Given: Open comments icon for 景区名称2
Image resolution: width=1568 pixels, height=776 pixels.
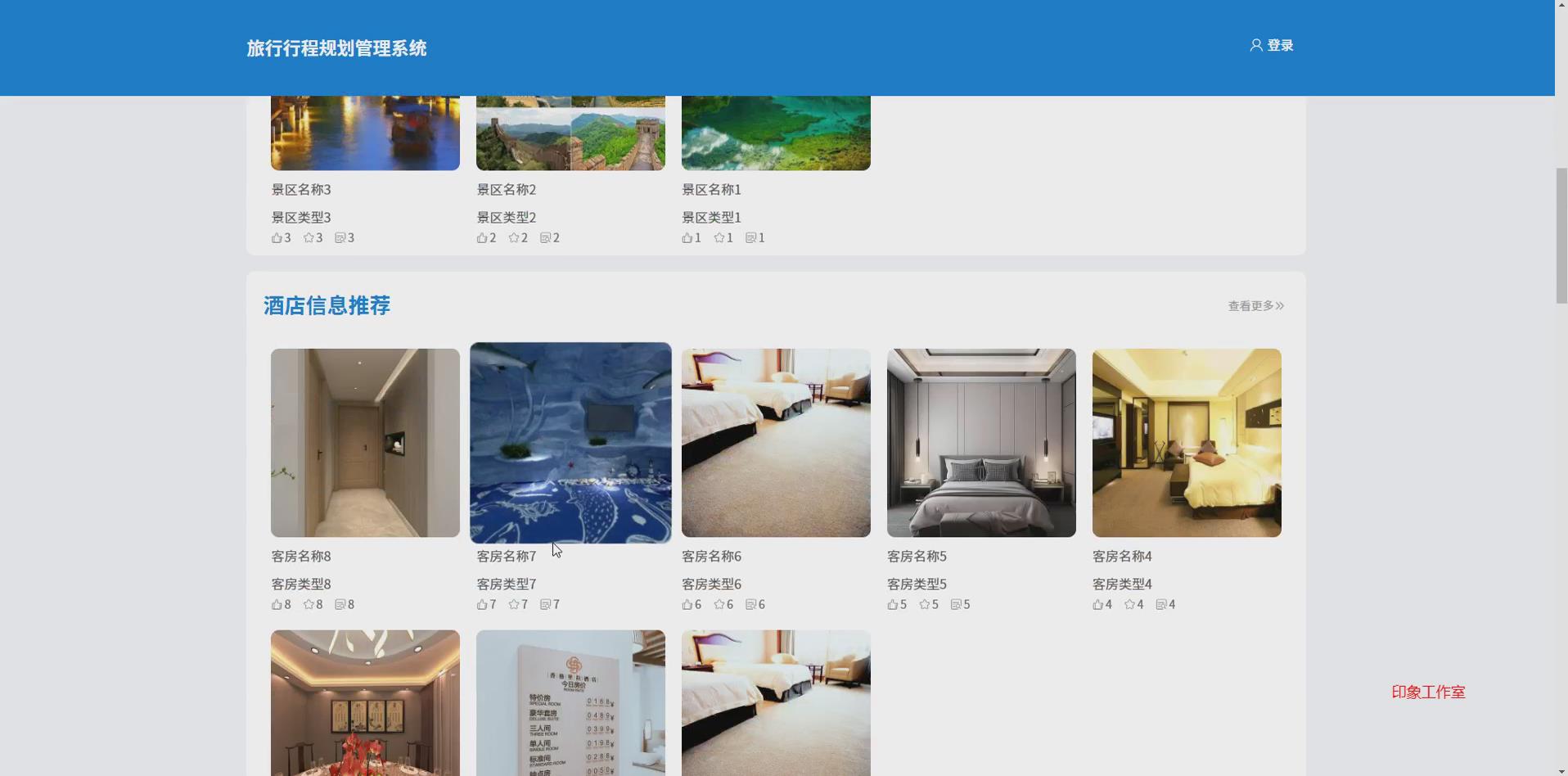Looking at the screenshot, I should [546, 238].
